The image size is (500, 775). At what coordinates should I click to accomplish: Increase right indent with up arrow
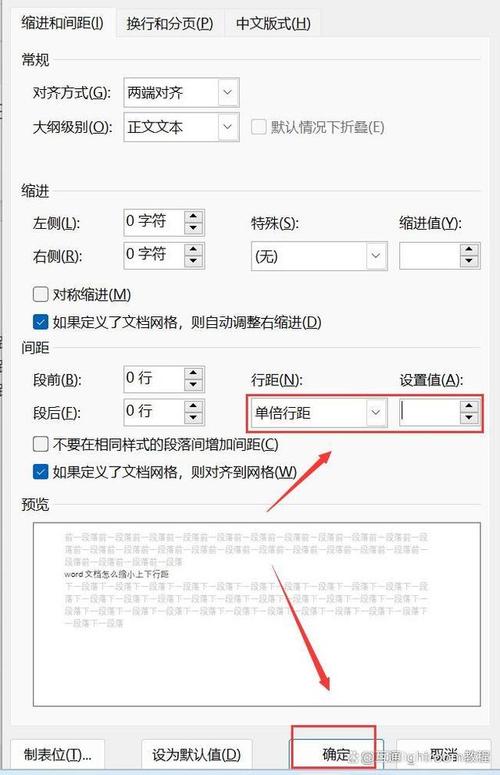[193, 249]
